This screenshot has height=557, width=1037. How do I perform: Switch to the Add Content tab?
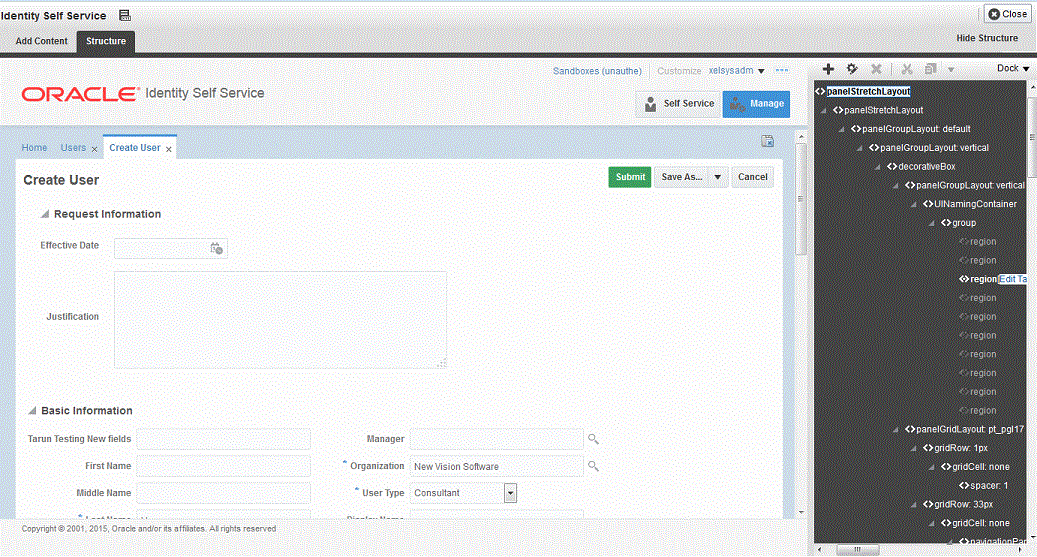pyautogui.click(x=42, y=41)
